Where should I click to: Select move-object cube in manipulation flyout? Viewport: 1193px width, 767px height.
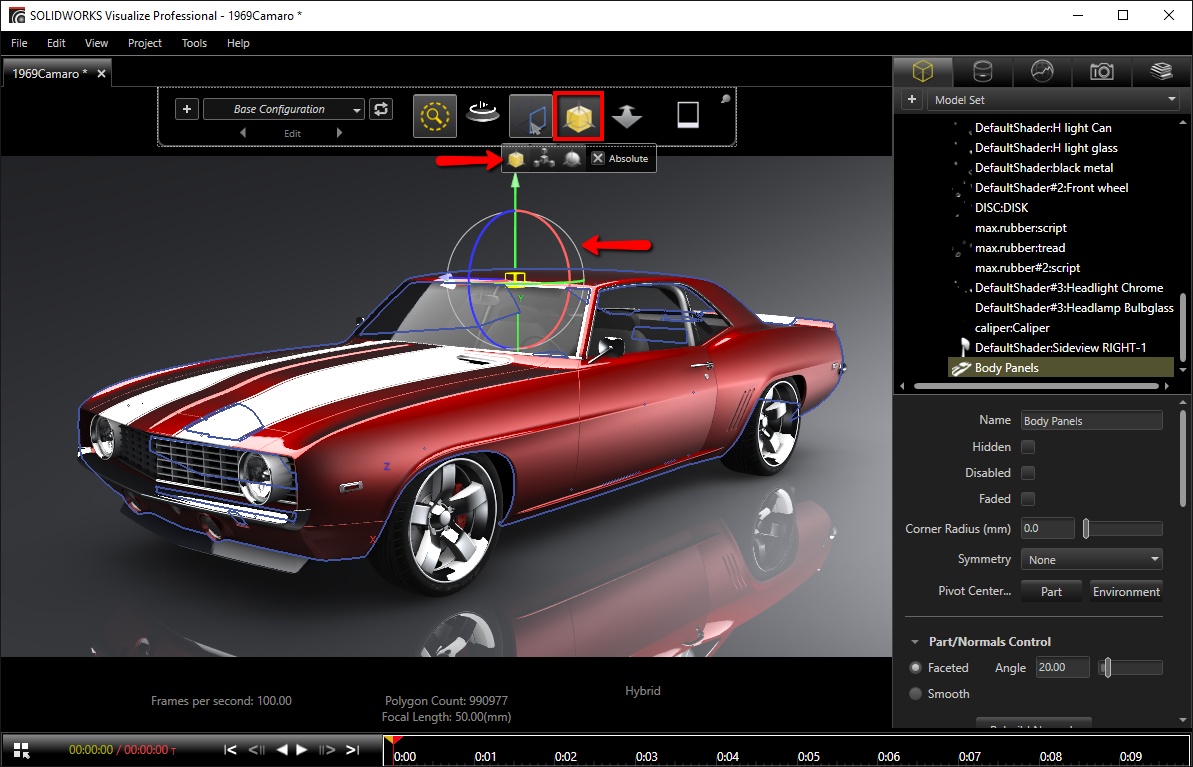(517, 158)
